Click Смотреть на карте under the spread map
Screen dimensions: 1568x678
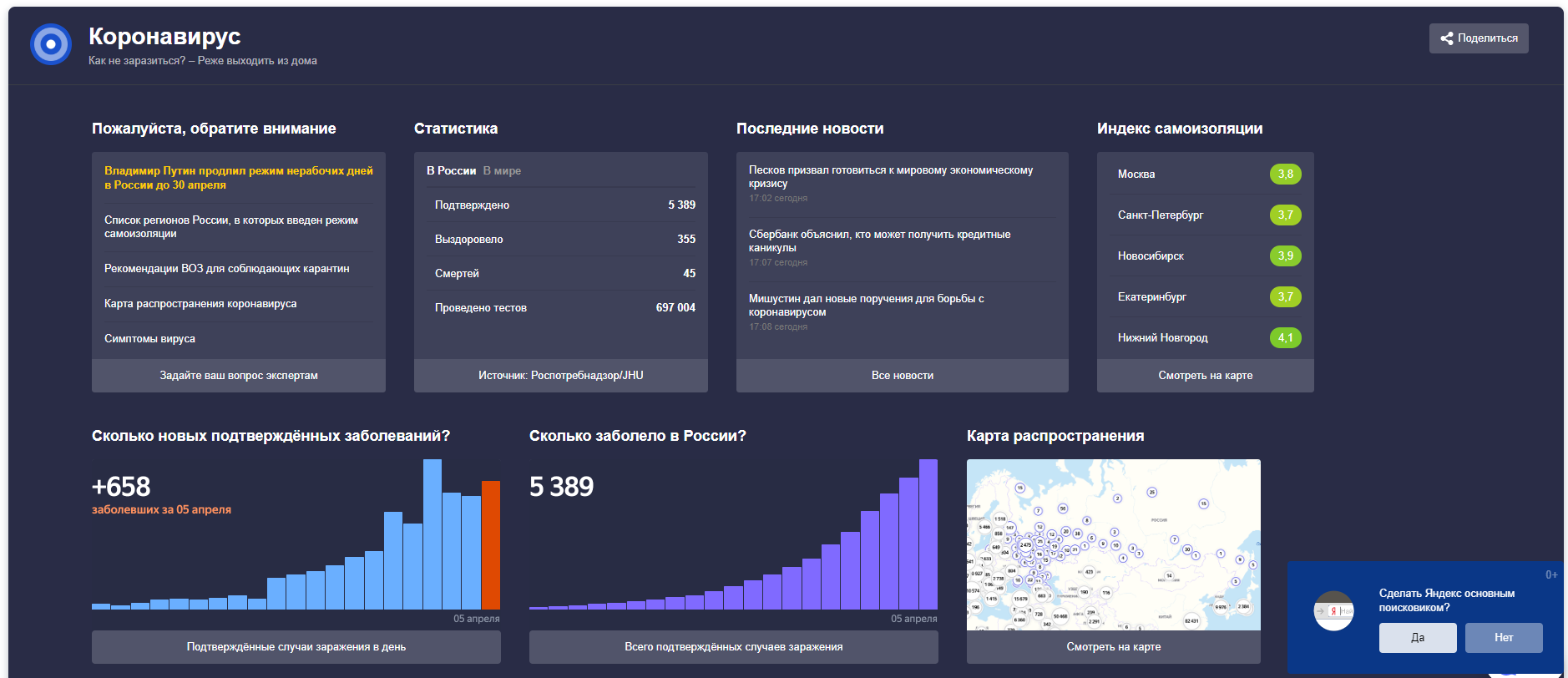(x=1114, y=647)
